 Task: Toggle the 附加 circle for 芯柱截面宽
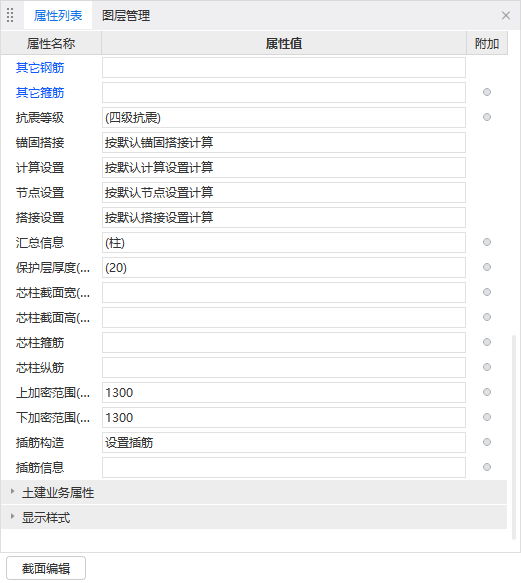(487, 292)
